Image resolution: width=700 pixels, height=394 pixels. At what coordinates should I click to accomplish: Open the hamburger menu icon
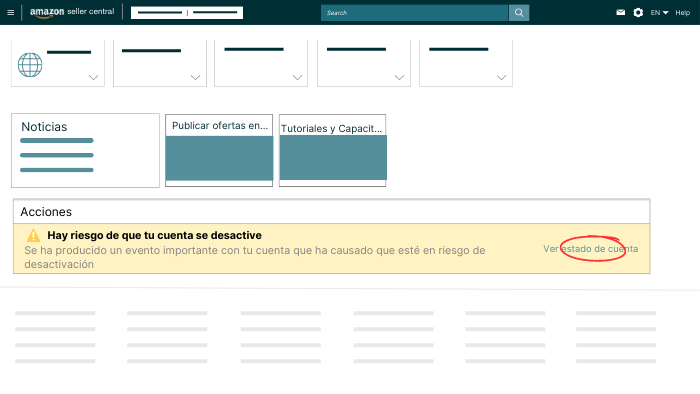pyautogui.click(x=11, y=12)
